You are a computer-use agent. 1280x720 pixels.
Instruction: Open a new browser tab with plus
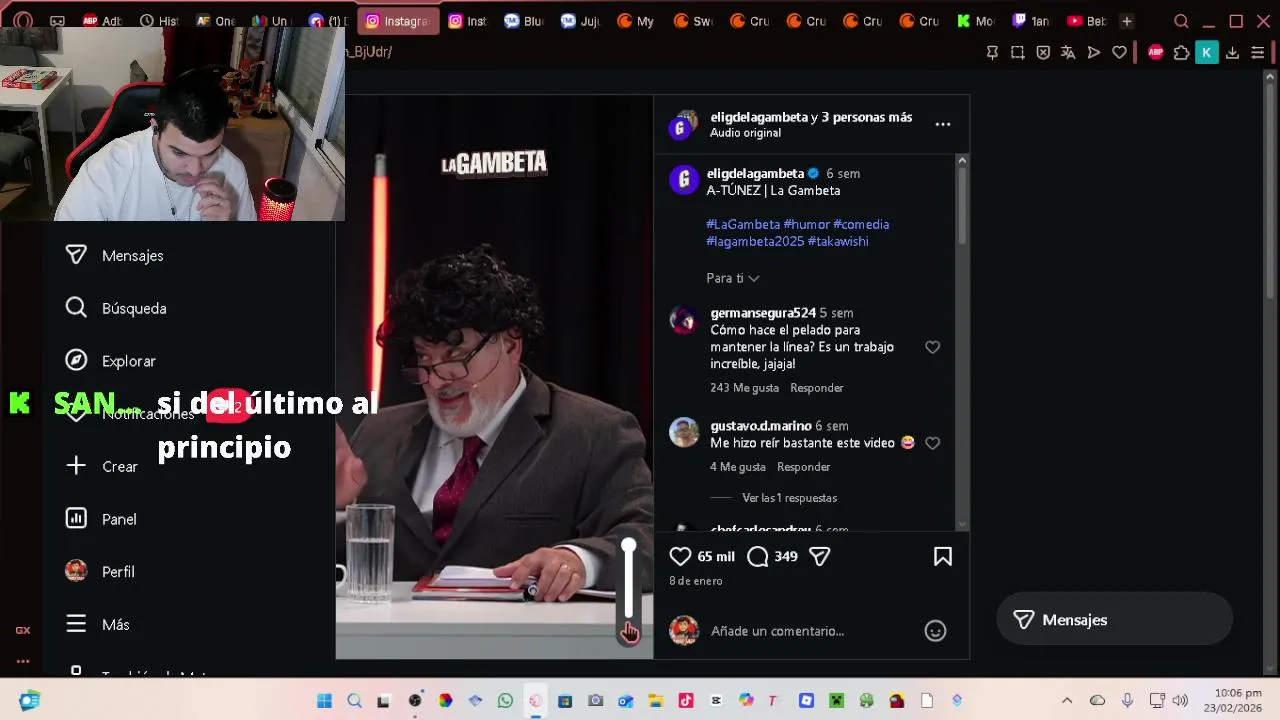[1127, 21]
